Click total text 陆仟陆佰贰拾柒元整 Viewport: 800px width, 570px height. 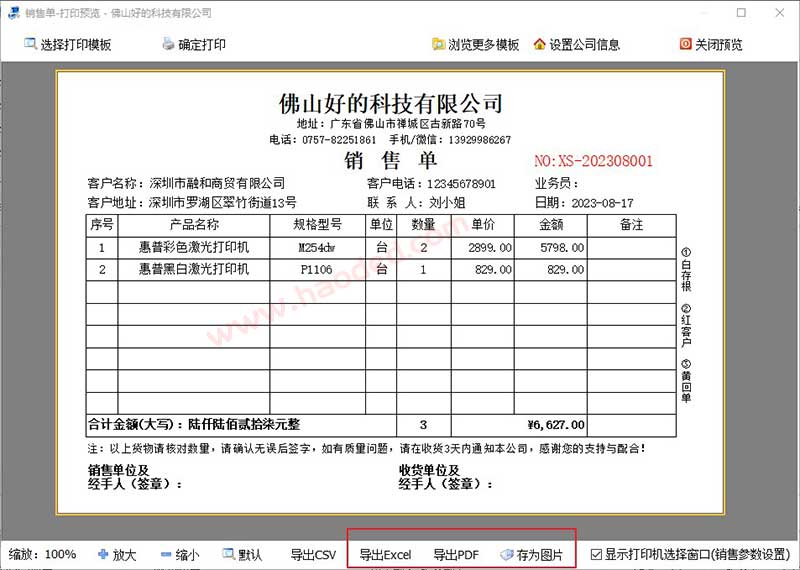(244, 424)
